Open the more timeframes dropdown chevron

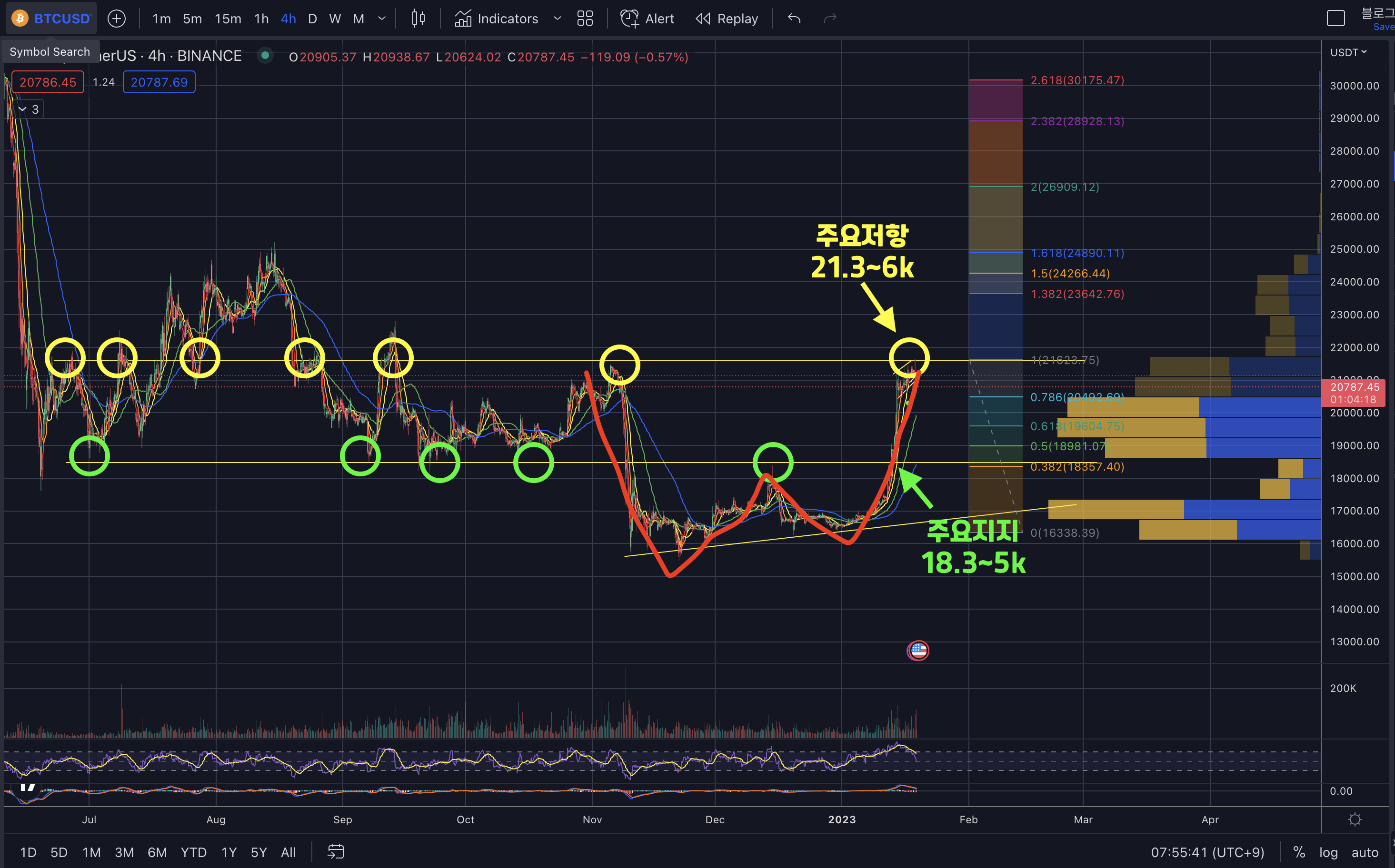point(382,19)
